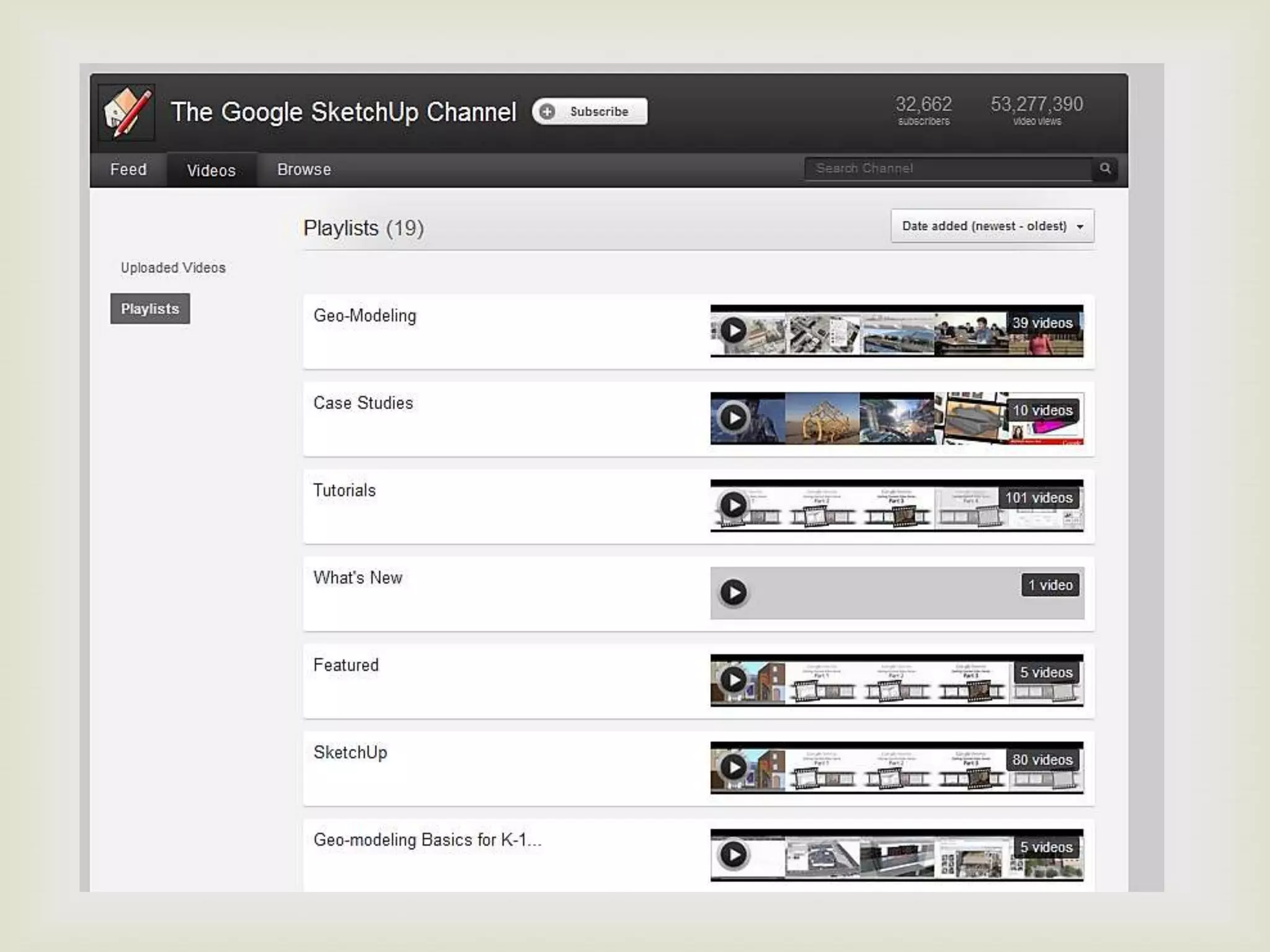
Task: Select the Playlists sidebar button
Action: (150, 309)
